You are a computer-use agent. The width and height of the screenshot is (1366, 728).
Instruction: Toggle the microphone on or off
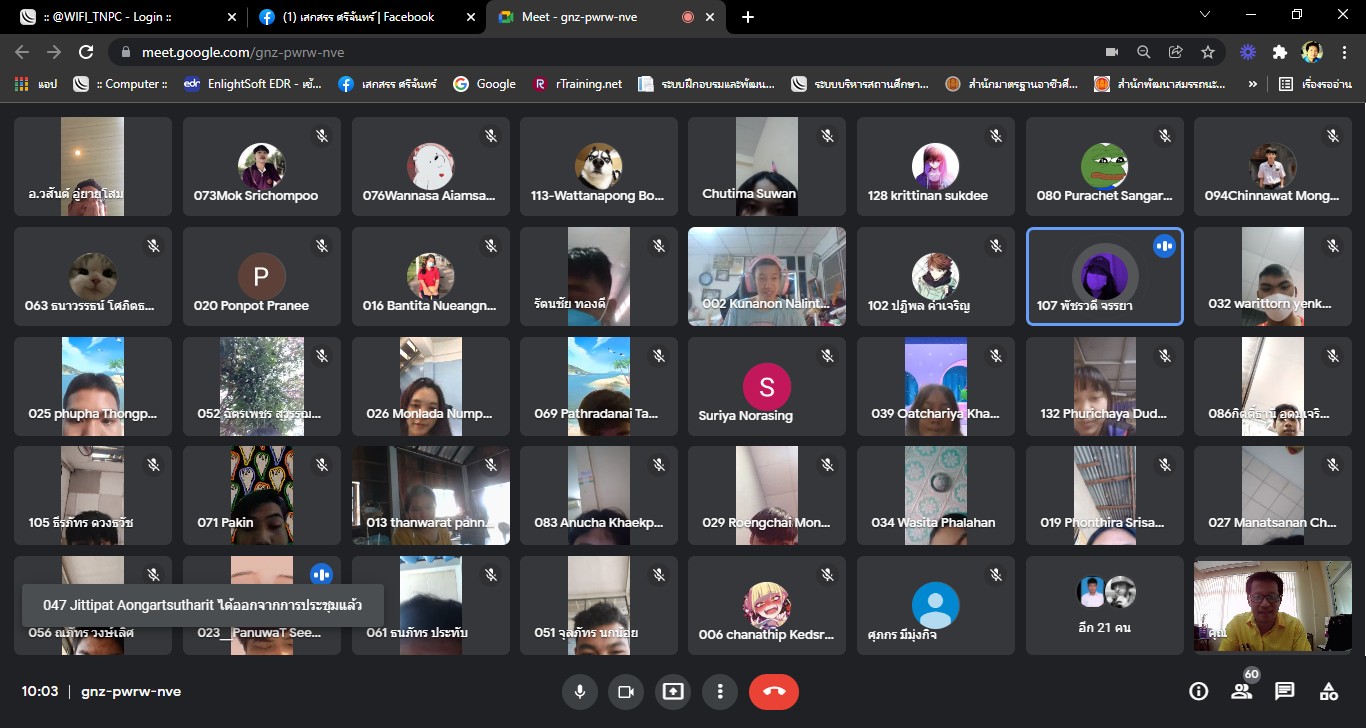click(x=578, y=691)
